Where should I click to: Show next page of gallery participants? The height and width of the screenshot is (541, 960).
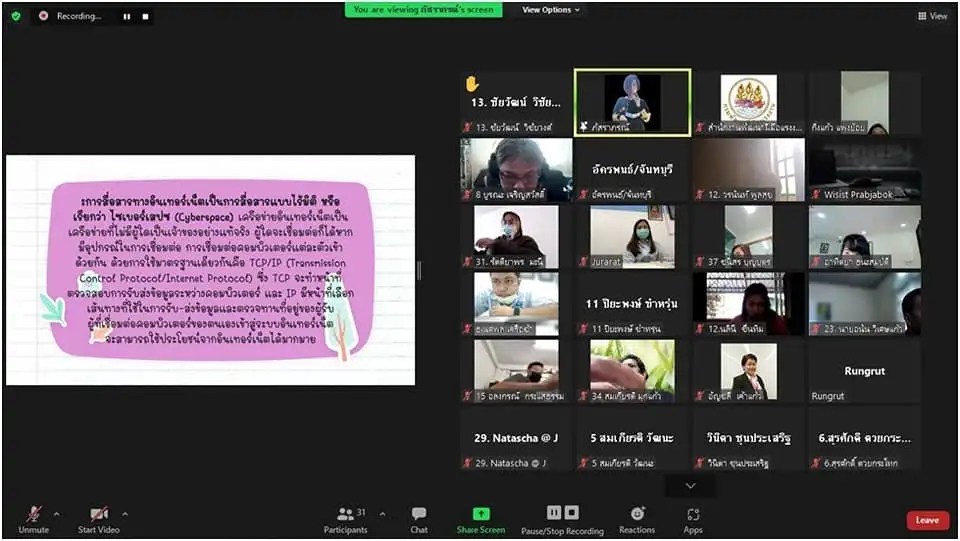point(690,485)
